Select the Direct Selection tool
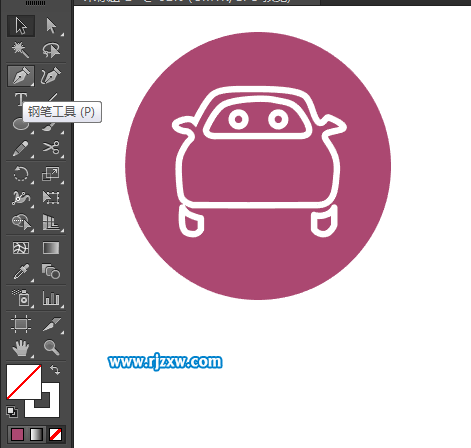 [x=51, y=26]
